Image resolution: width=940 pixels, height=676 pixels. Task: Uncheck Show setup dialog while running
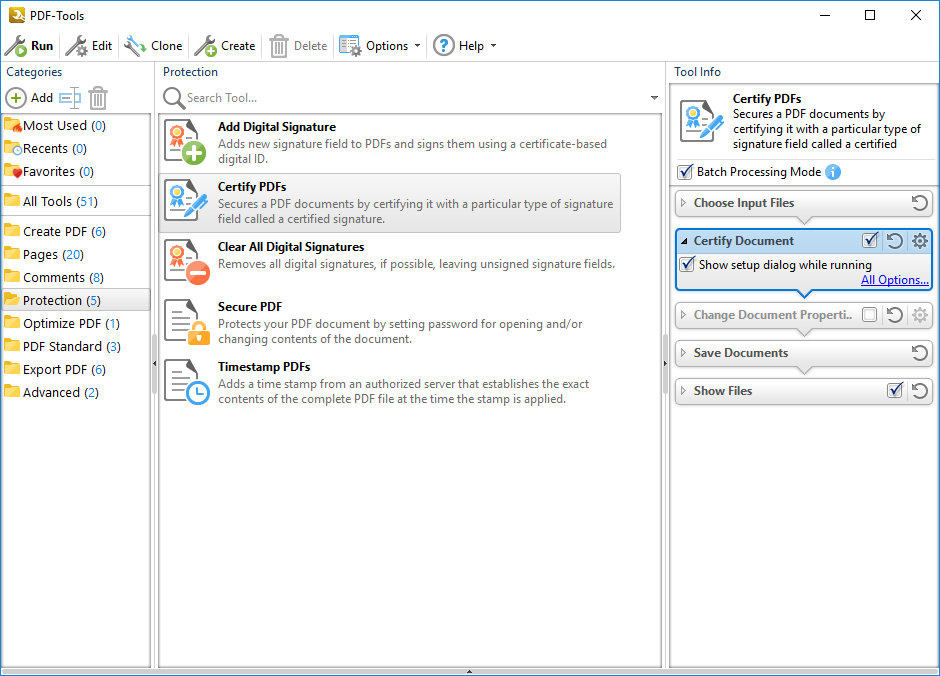[687, 265]
